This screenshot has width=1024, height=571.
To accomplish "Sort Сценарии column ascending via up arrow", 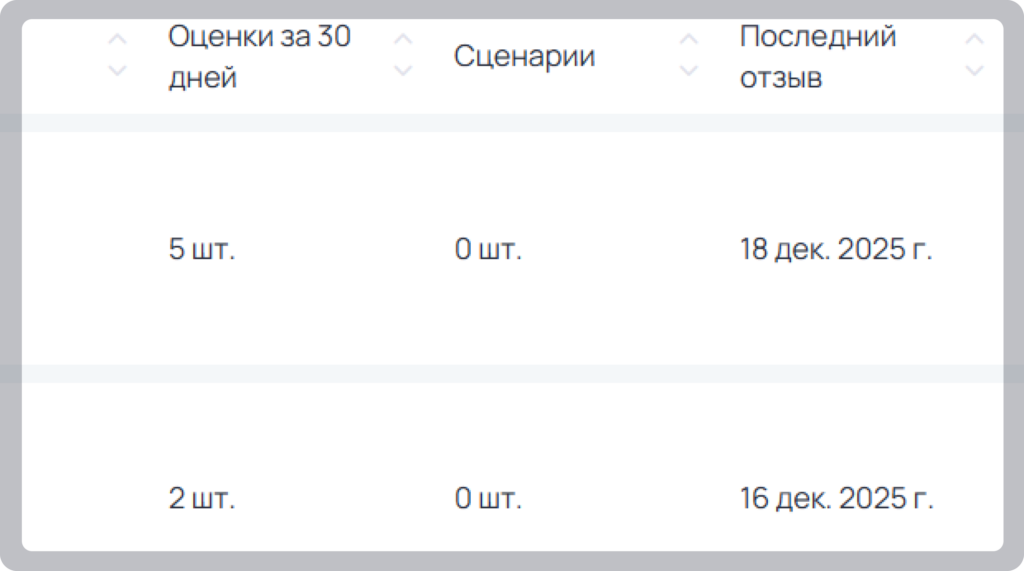I will [x=688, y=39].
